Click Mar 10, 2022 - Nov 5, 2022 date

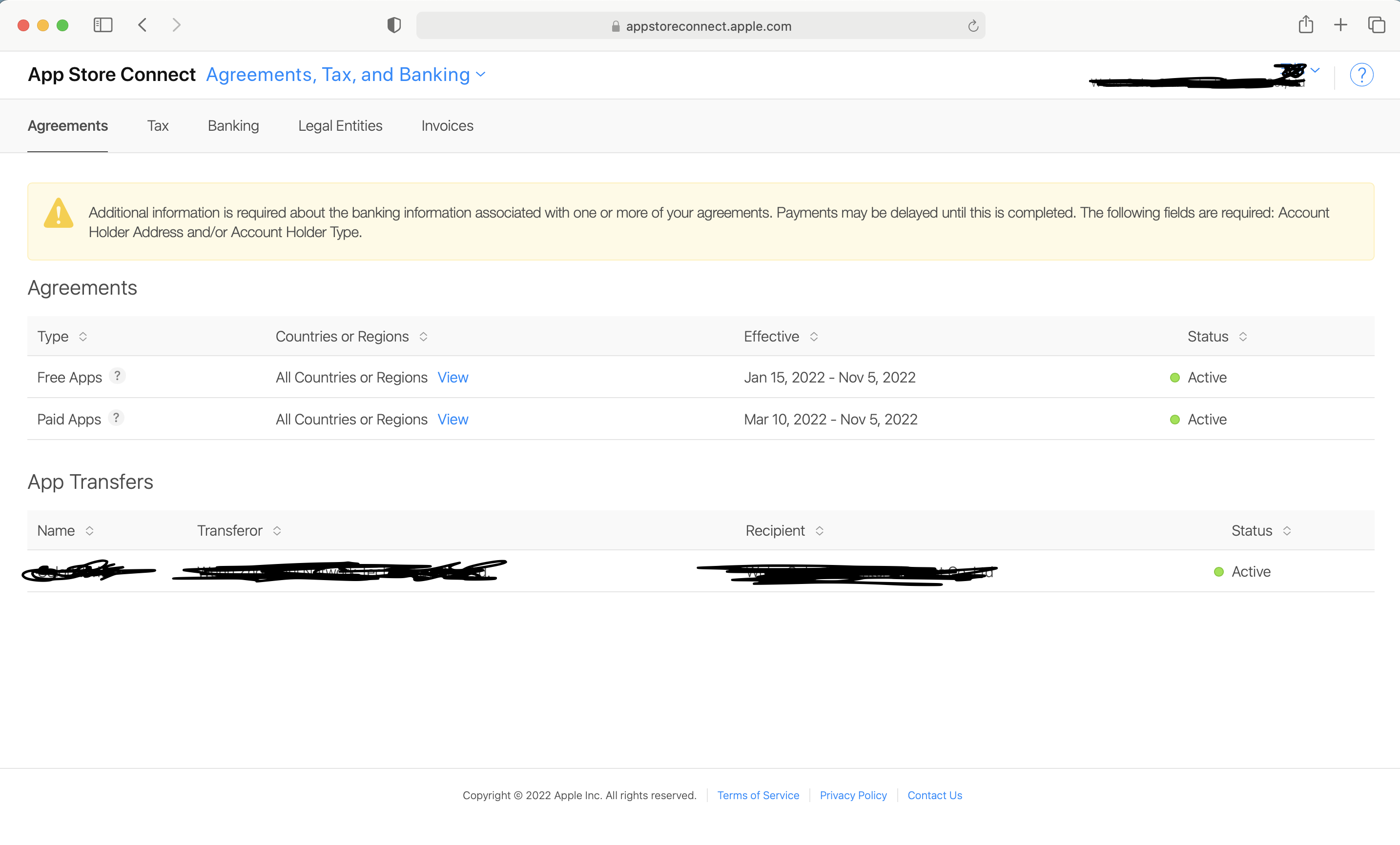pyautogui.click(x=831, y=419)
